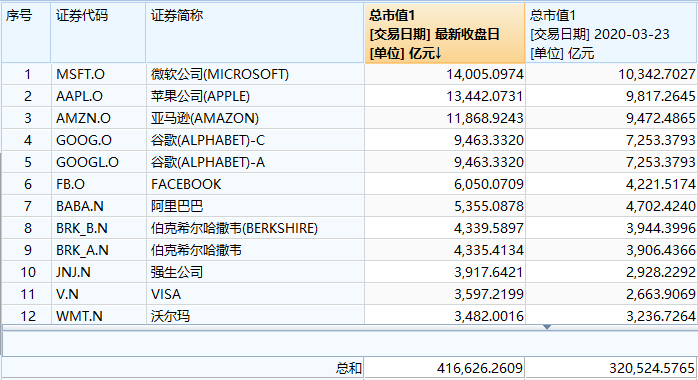Click the 总和 total value 416,626.2609
Viewport: 698px width, 380px height.
point(479,368)
